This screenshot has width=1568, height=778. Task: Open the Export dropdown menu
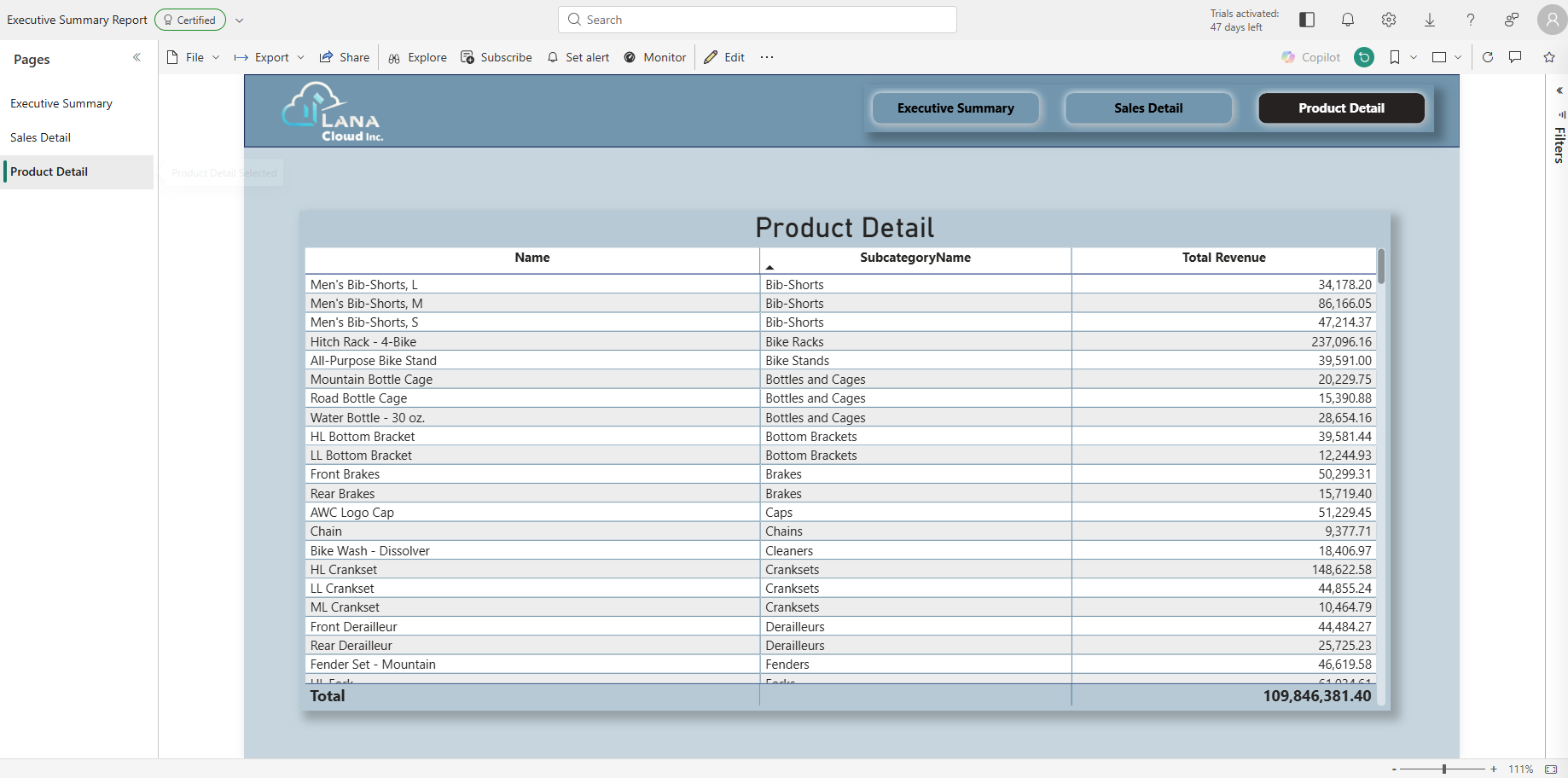[270, 57]
